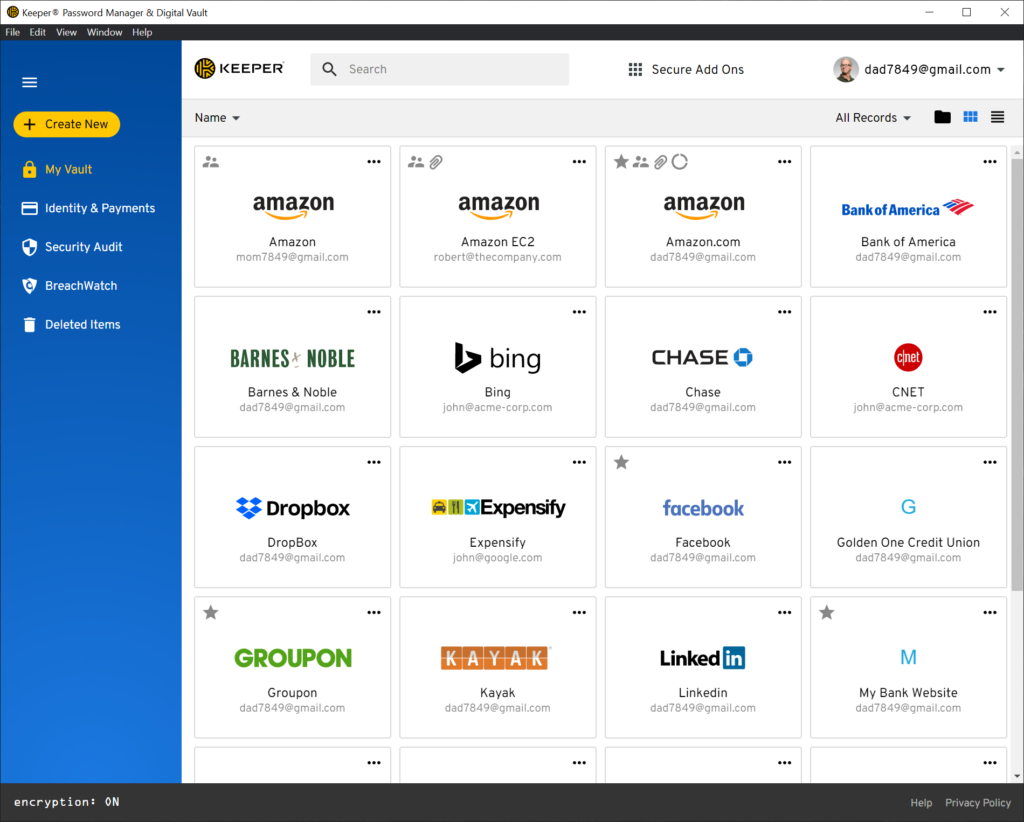Toggle favorite star on Amazon.com record
The height and width of the screenshot is (822, 1024).
[x=621, y=162]
